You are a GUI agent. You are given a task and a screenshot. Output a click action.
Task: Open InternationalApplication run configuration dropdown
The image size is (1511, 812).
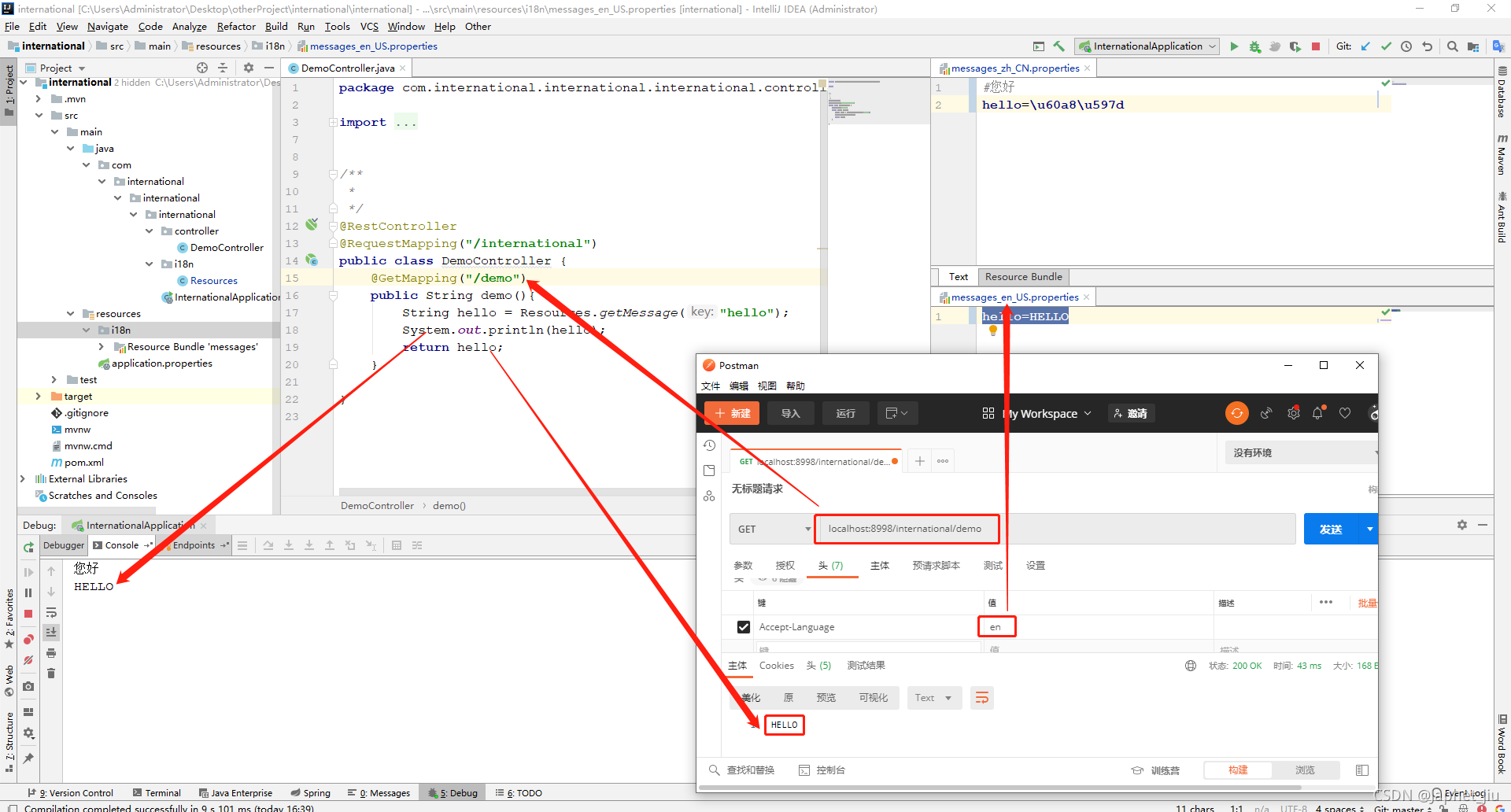[1147, 46]
